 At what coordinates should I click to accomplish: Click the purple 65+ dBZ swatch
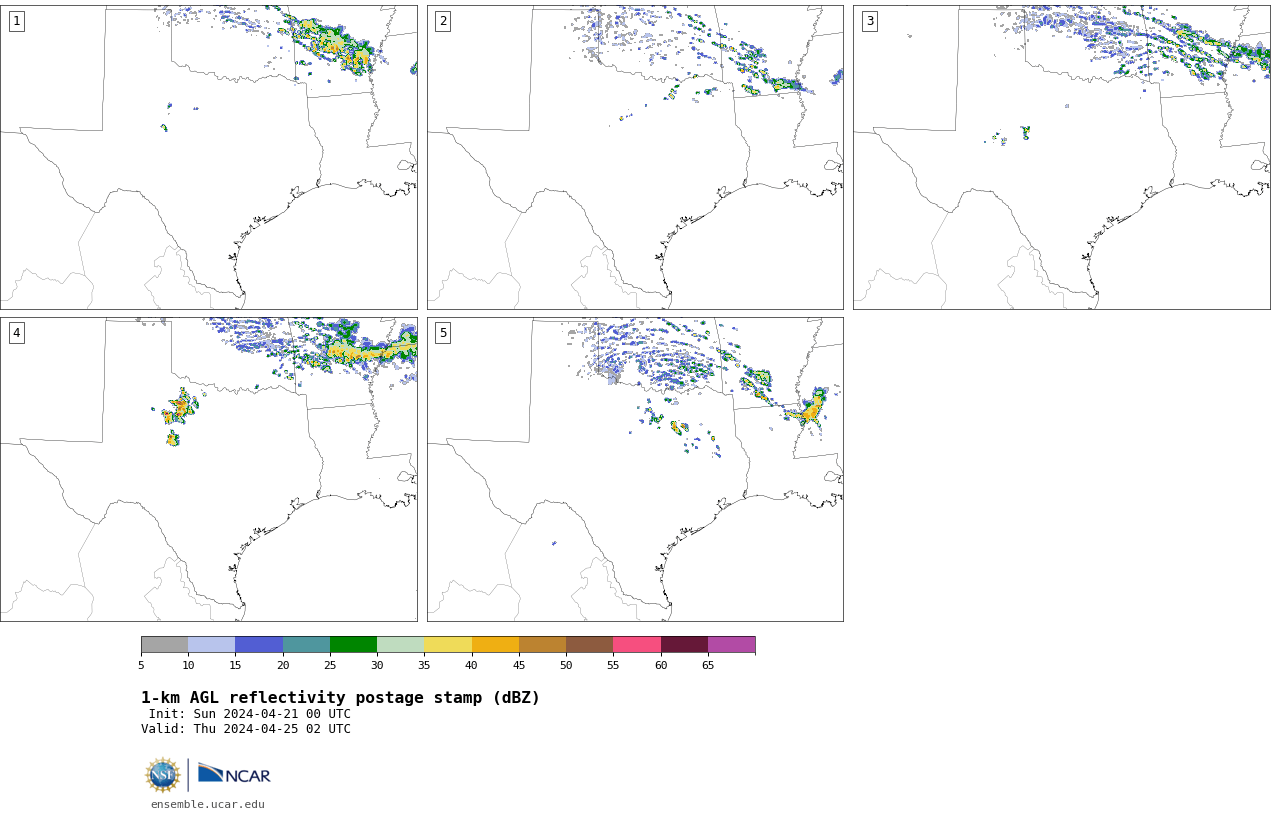(731, 645)
